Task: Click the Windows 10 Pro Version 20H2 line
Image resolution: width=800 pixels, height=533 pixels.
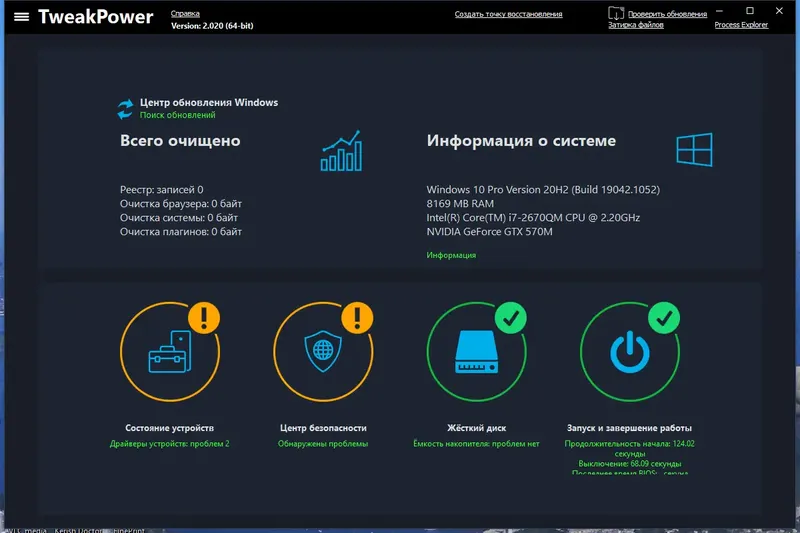Action: [543, 190]
